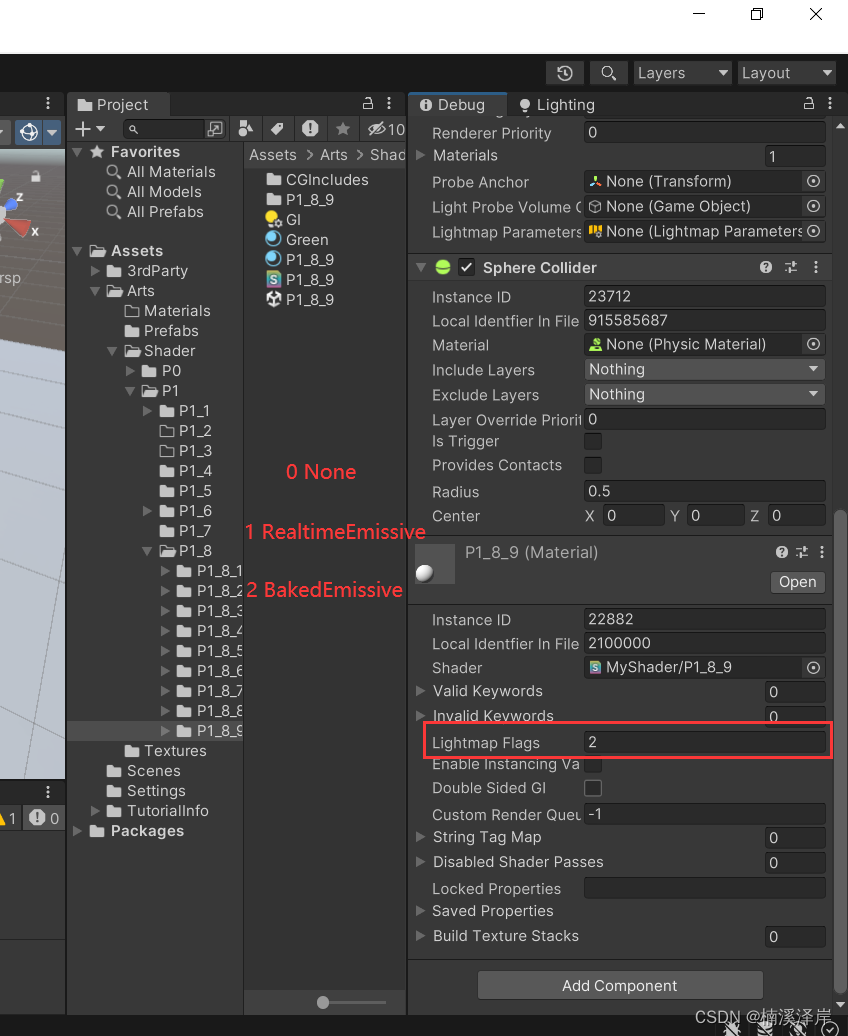Click the Sphere Collider help icon
Image resolution: width=848 pixels, height=1036 pixels.
tap(765, 267)
